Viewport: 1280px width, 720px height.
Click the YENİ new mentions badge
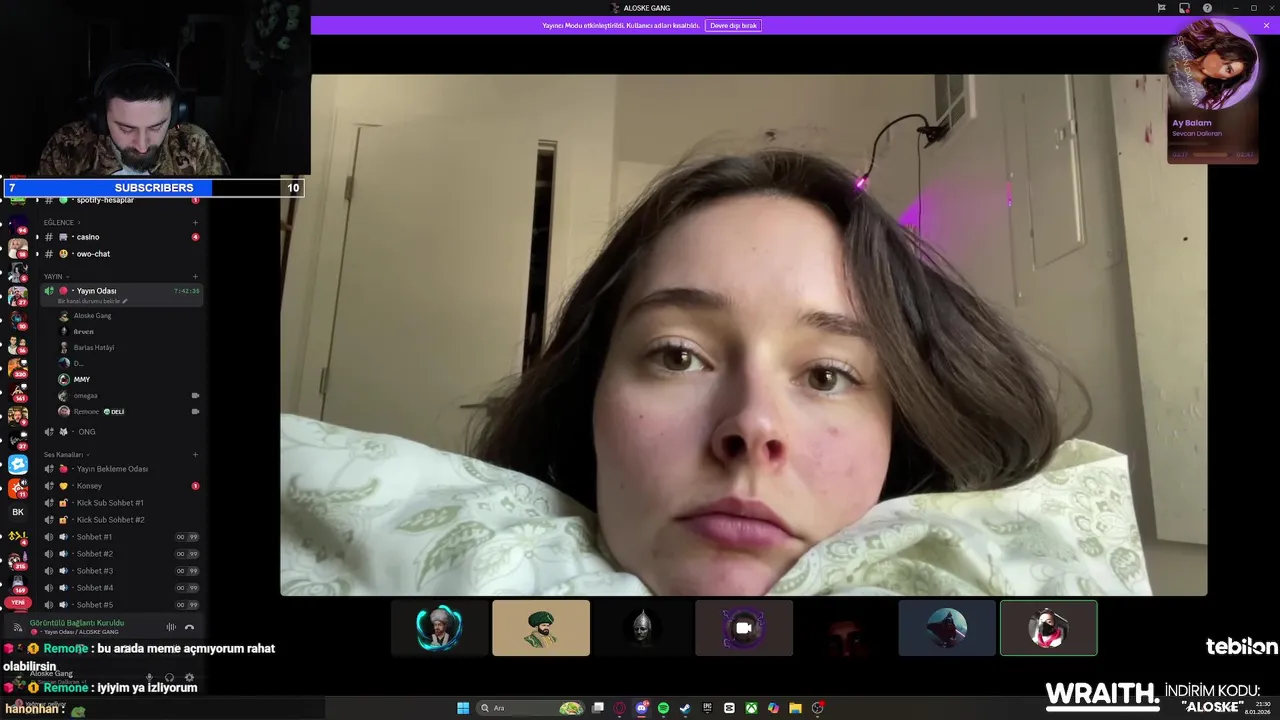coord(18,603)
